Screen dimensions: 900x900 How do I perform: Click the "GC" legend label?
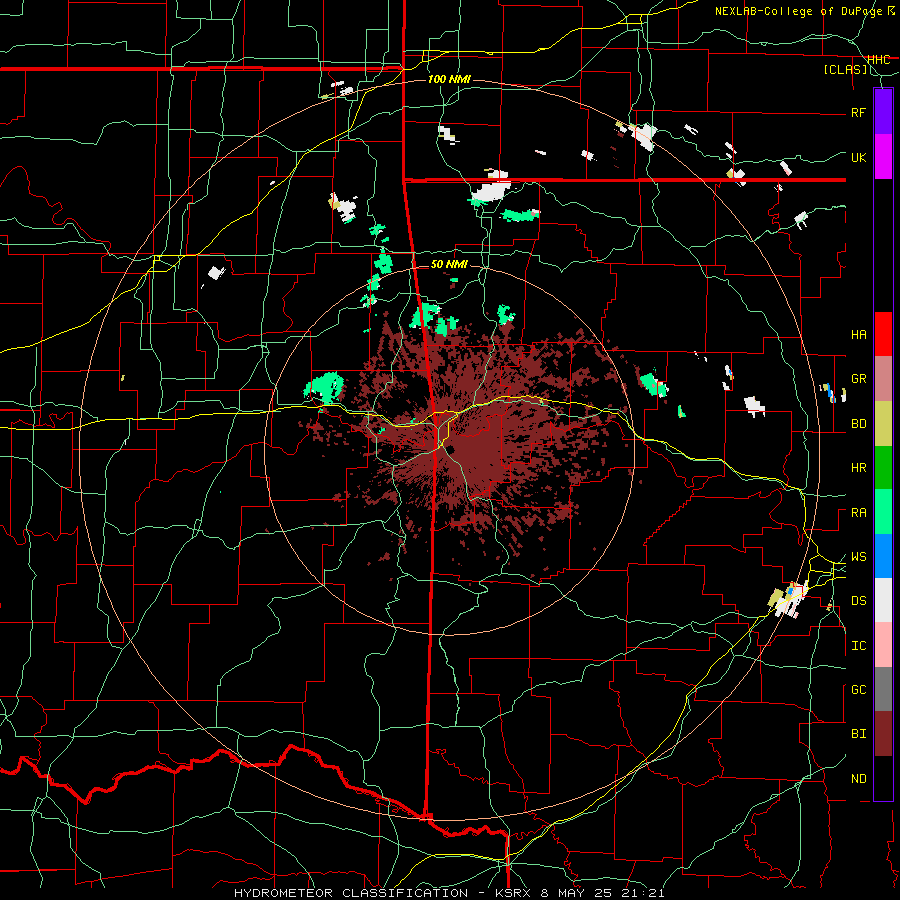[858, 690]
